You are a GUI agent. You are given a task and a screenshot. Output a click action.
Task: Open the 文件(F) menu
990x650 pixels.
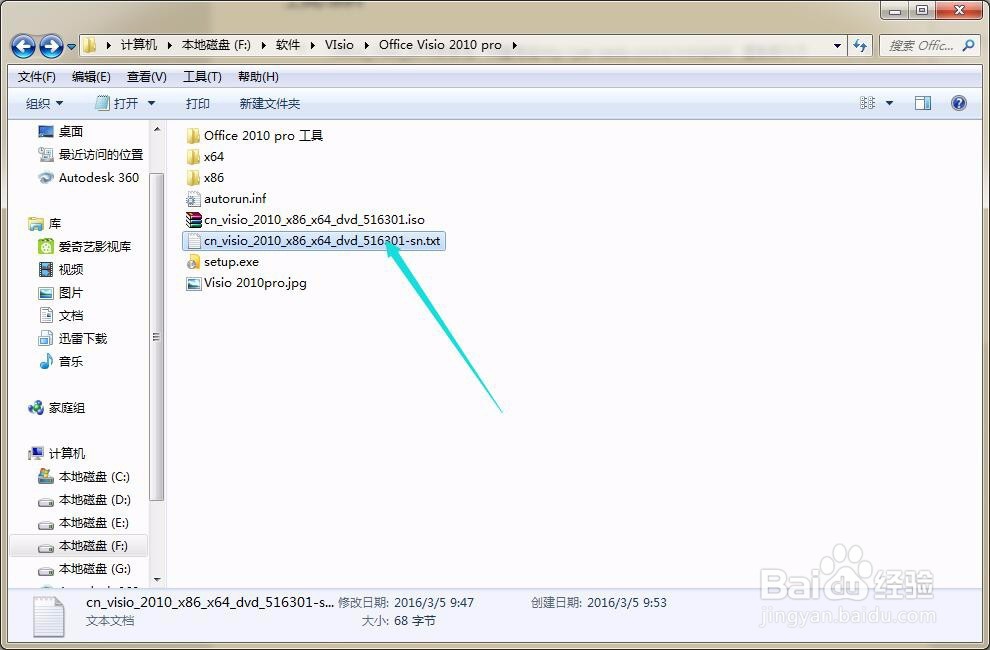tap(37, 77)
